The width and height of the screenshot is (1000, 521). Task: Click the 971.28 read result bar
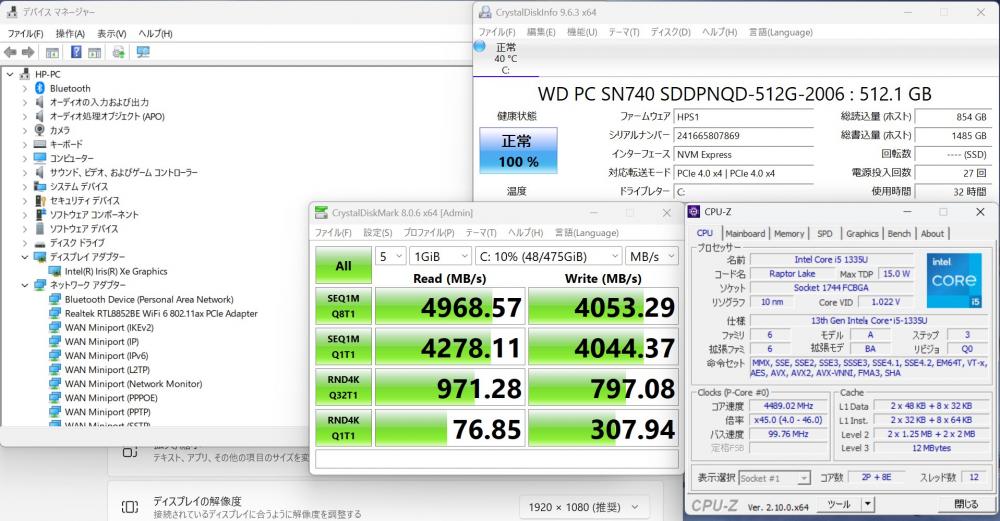450,388
